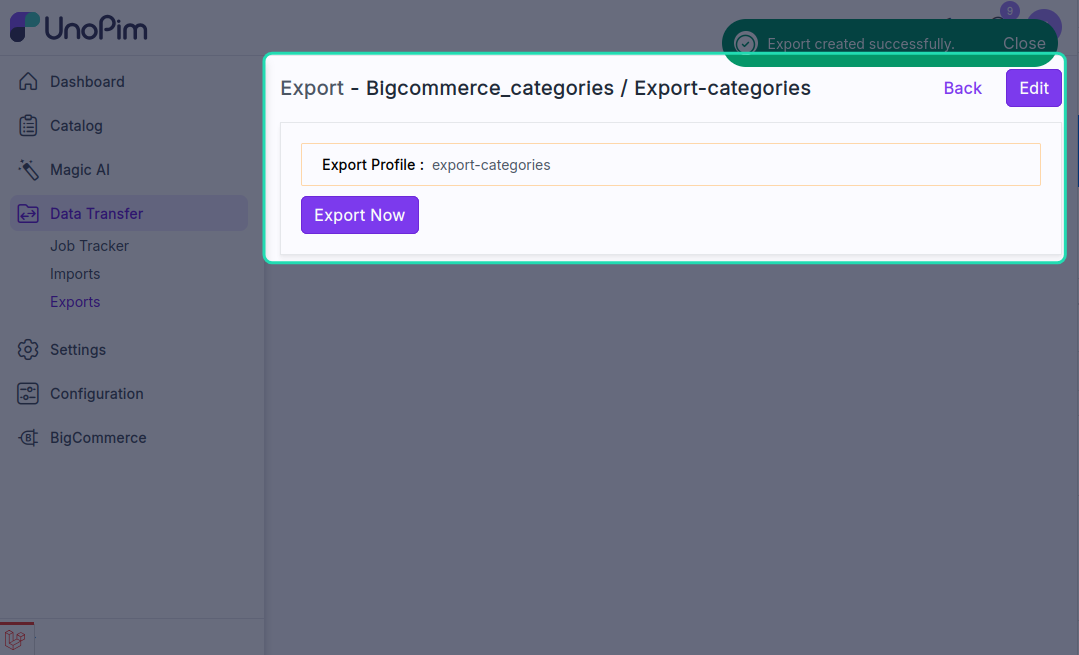The image size is (1079, 655).
Task: Click the Configuration sliders icon
Action: click(28, 394)
